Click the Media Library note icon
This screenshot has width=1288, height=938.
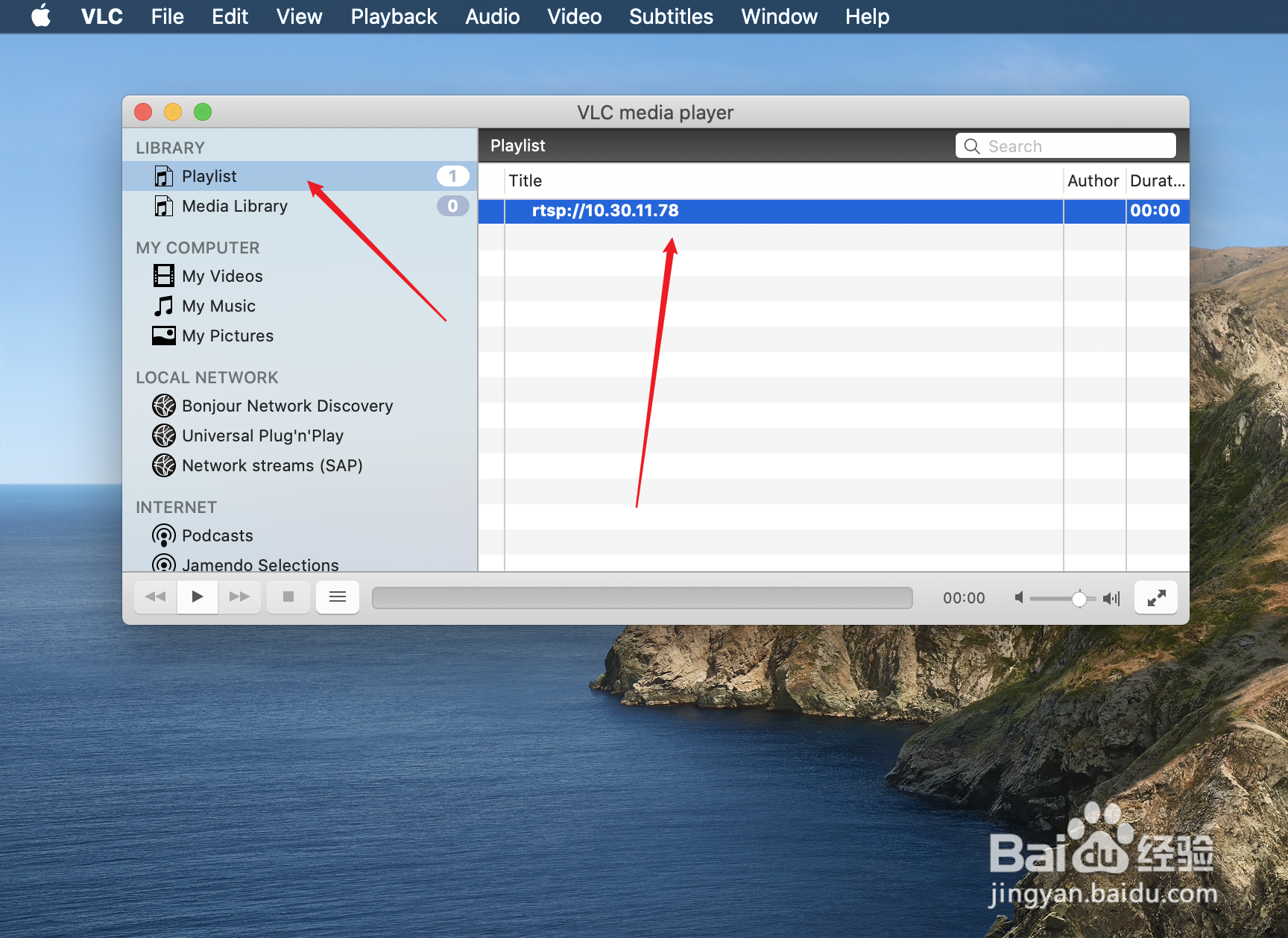pyautogui.click(x=163, y=206)
